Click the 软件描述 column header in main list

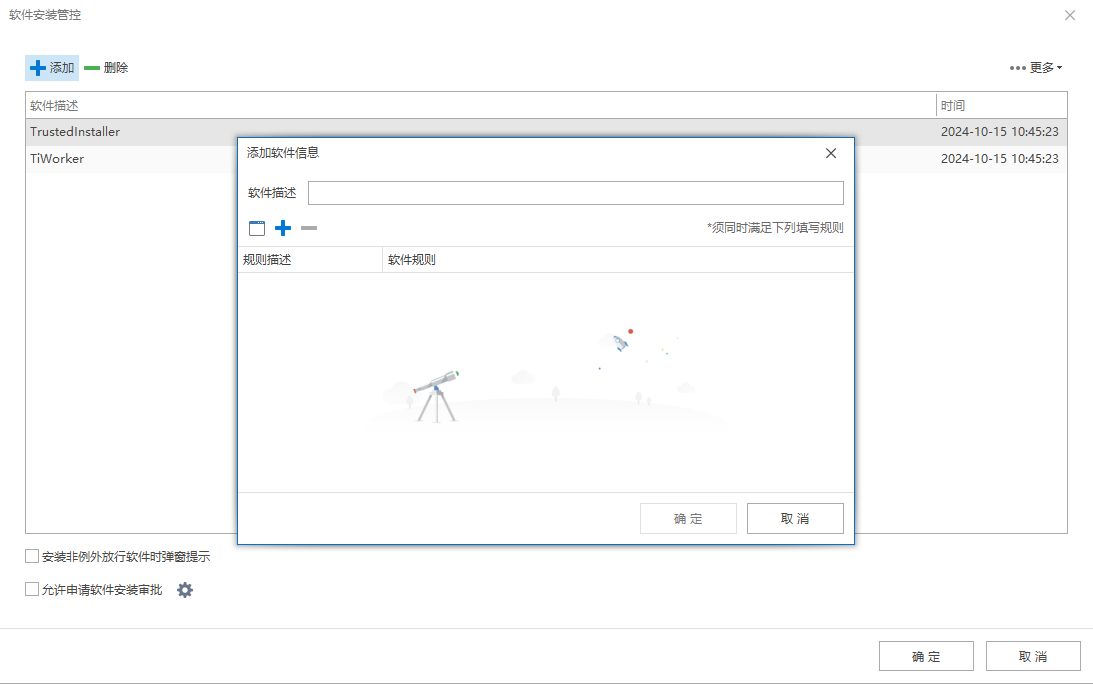[x=481, y=105]
